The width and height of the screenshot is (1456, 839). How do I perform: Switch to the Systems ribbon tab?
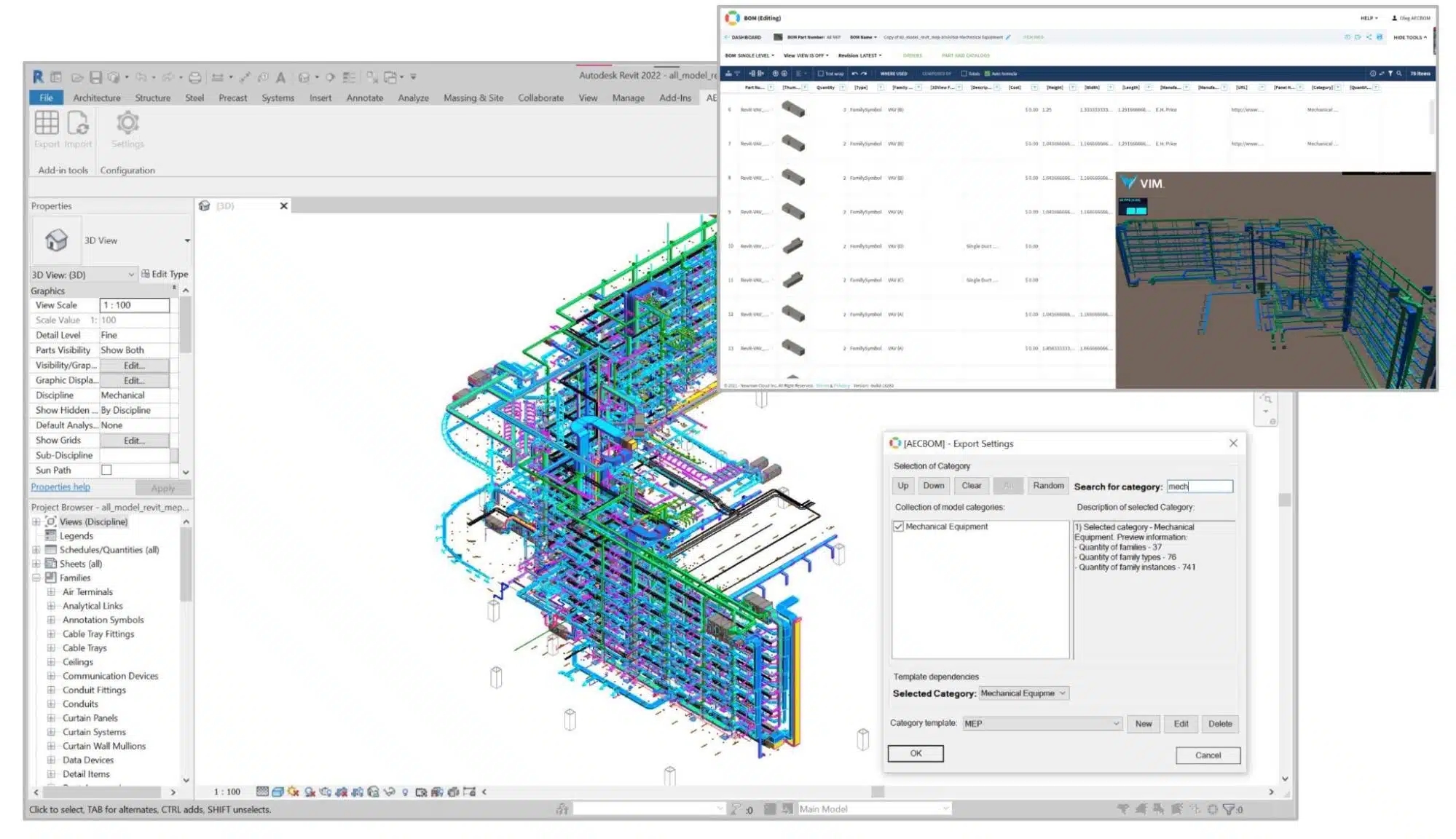coord(278,98)
